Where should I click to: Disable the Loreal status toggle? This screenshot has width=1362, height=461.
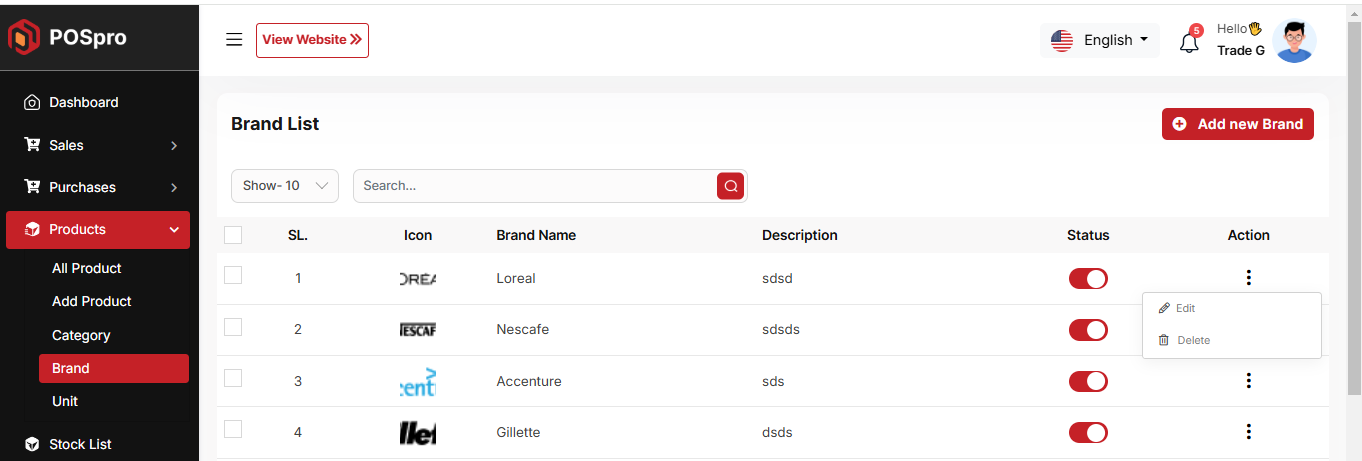[x=1088, y=278]
